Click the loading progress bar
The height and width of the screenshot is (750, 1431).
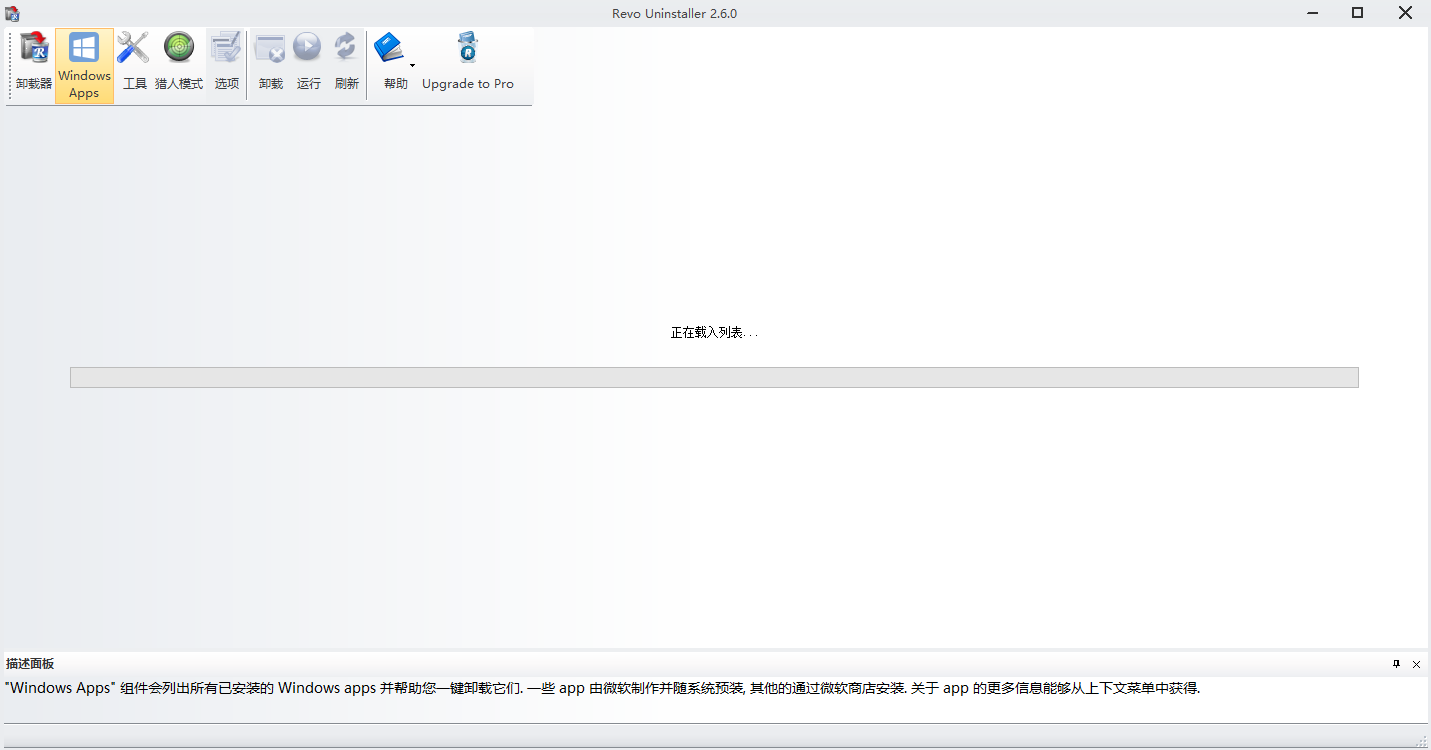(714, 377)
